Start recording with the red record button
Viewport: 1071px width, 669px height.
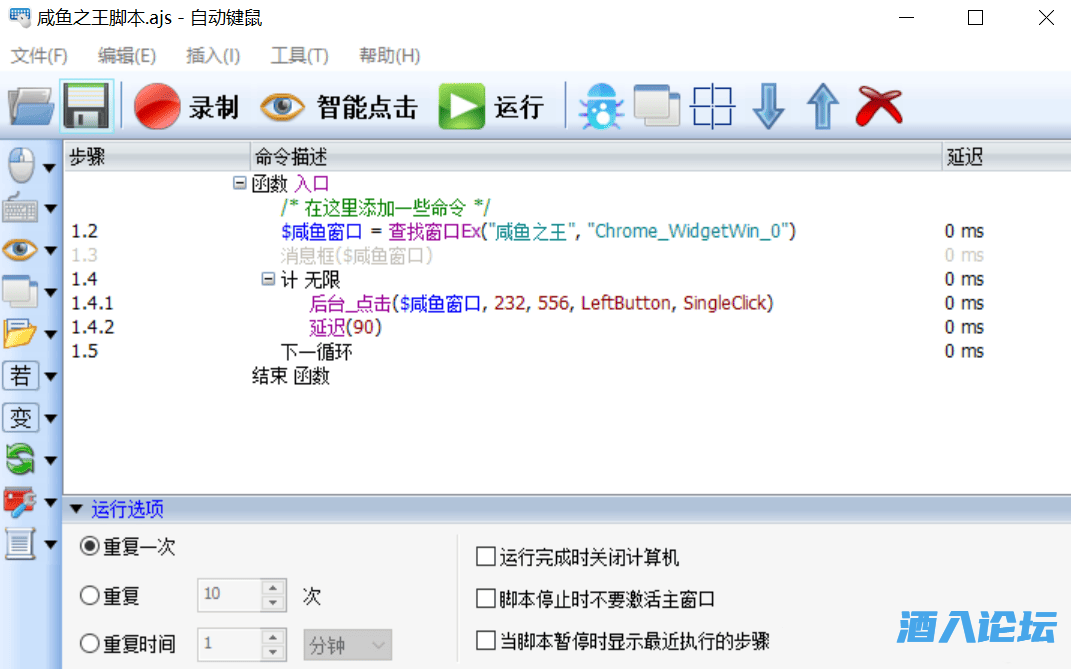[156, 106]
